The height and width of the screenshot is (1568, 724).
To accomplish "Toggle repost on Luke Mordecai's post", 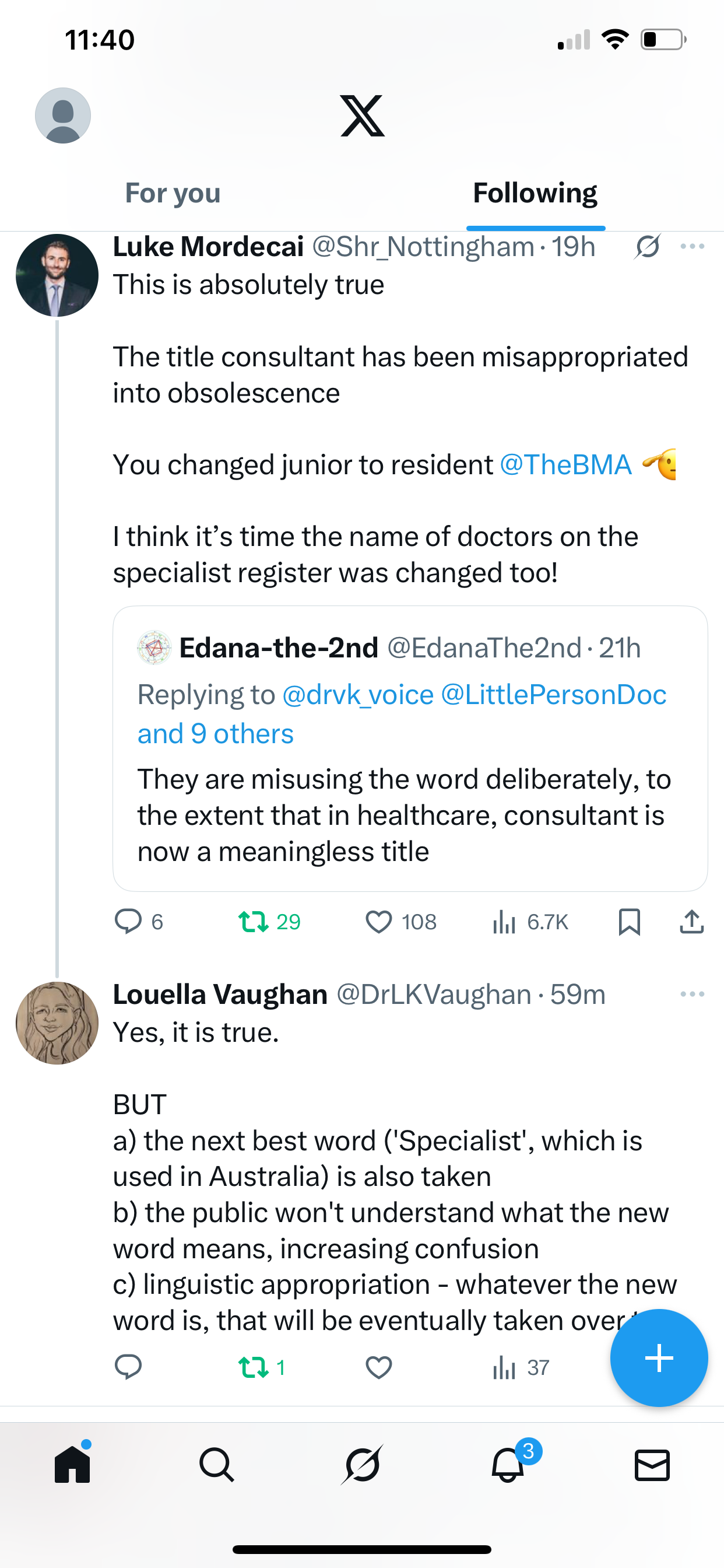I will pos(254,922).
